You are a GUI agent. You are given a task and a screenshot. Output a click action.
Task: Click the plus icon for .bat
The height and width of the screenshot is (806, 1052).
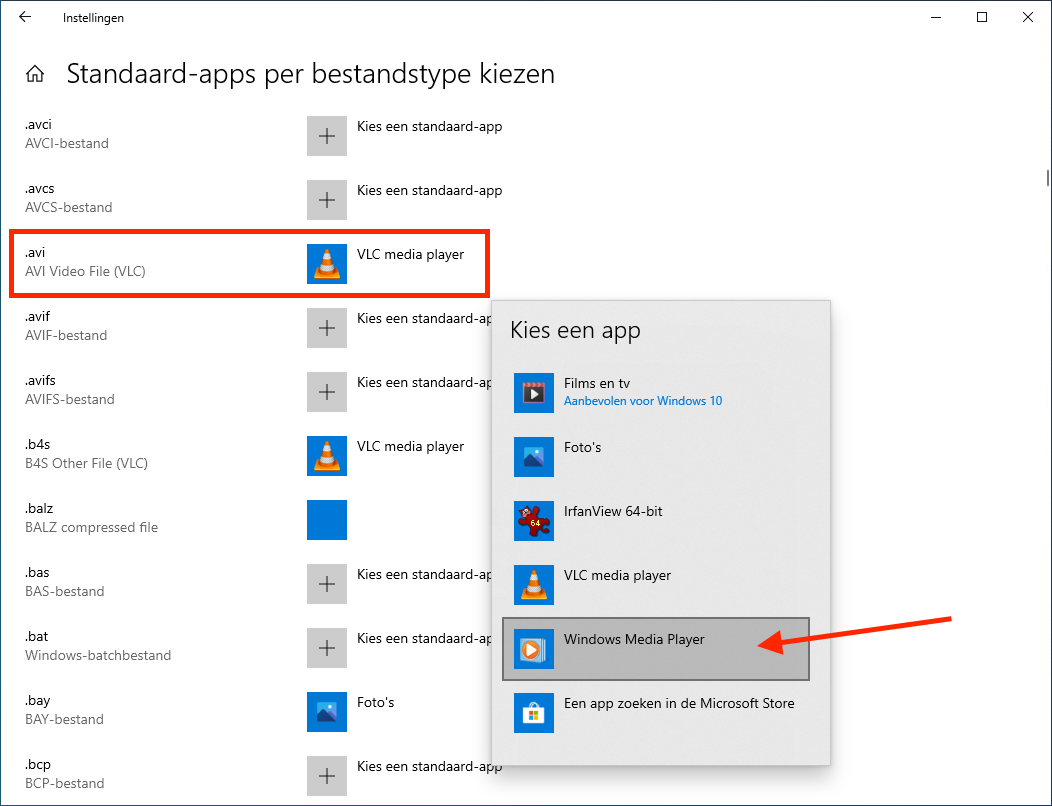point(326,648)
